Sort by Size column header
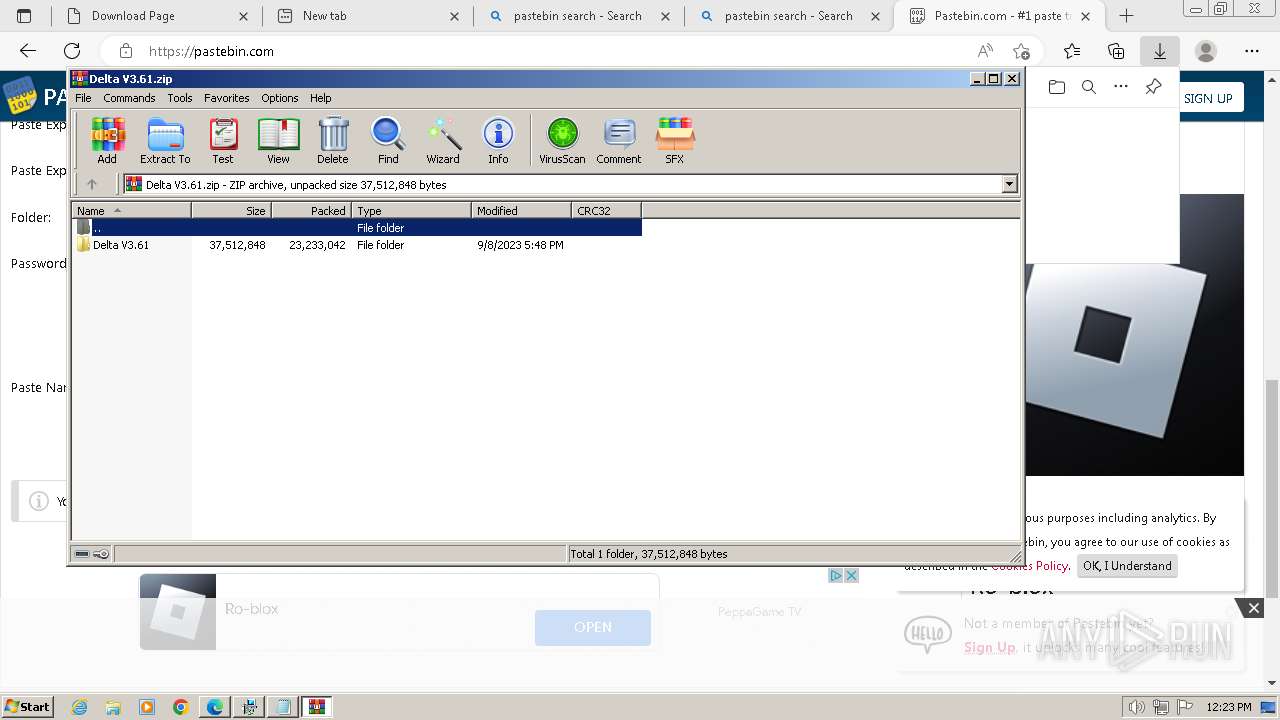This screenshot has height=720, width=1280. point(231,210)
